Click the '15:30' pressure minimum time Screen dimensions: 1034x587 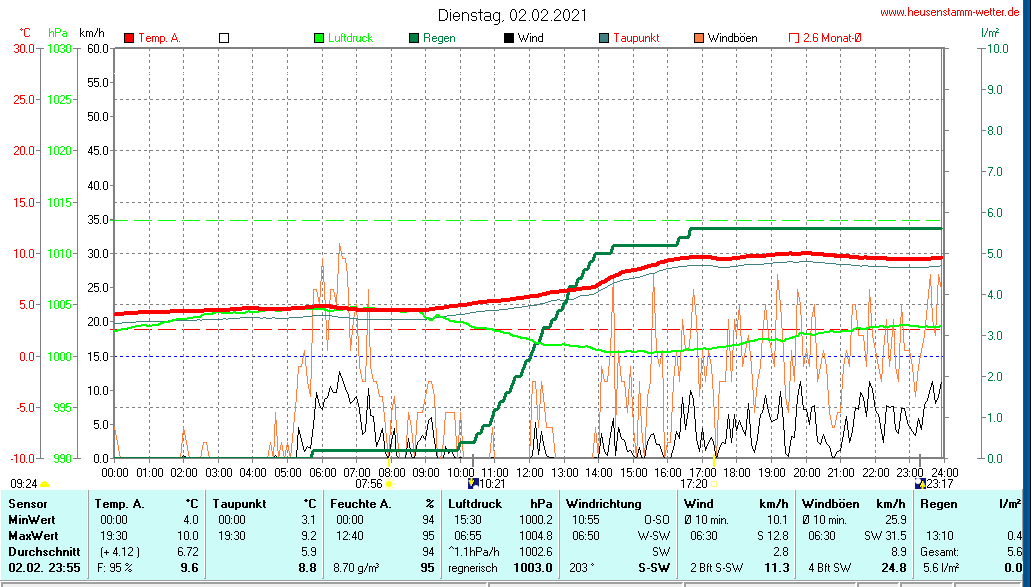(468, 520)
